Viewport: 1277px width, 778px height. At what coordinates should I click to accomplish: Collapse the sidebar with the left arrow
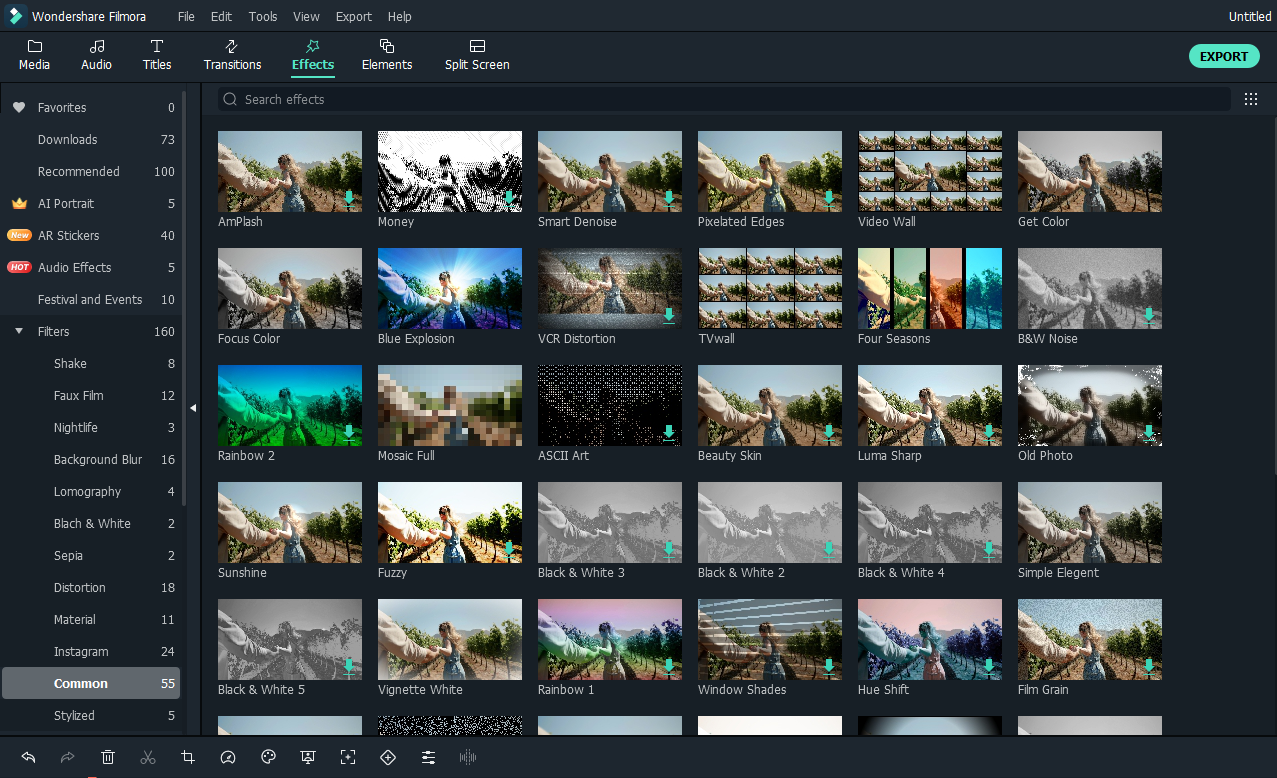(x=193, y=408)
